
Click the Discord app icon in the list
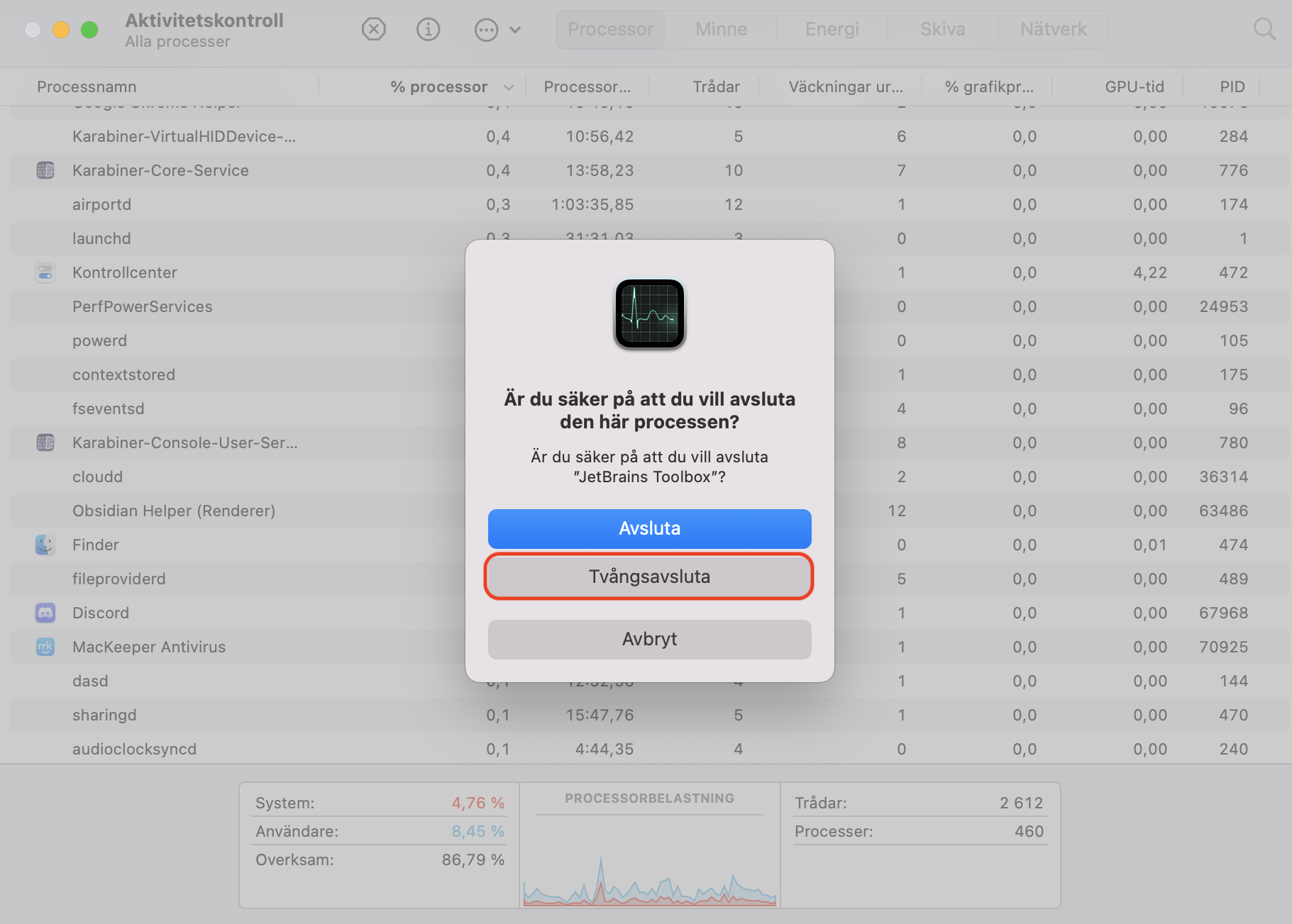tap(45, 613)
